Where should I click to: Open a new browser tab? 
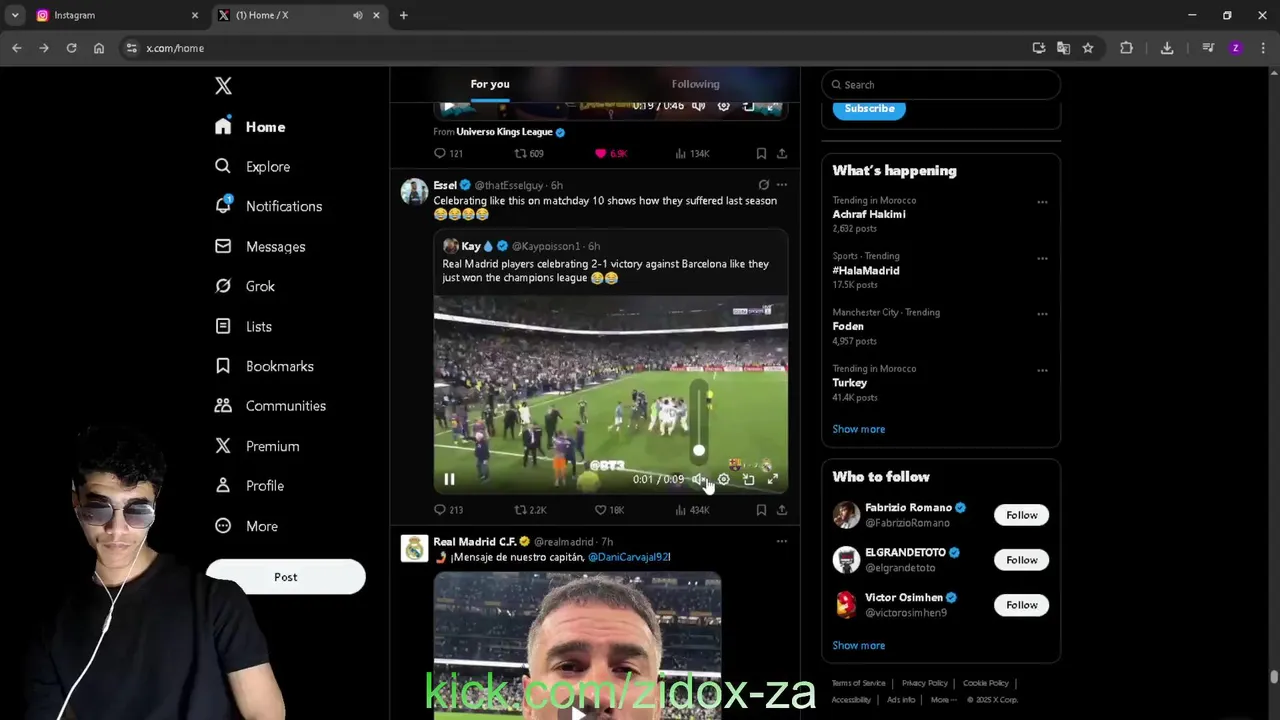point(404,15)
